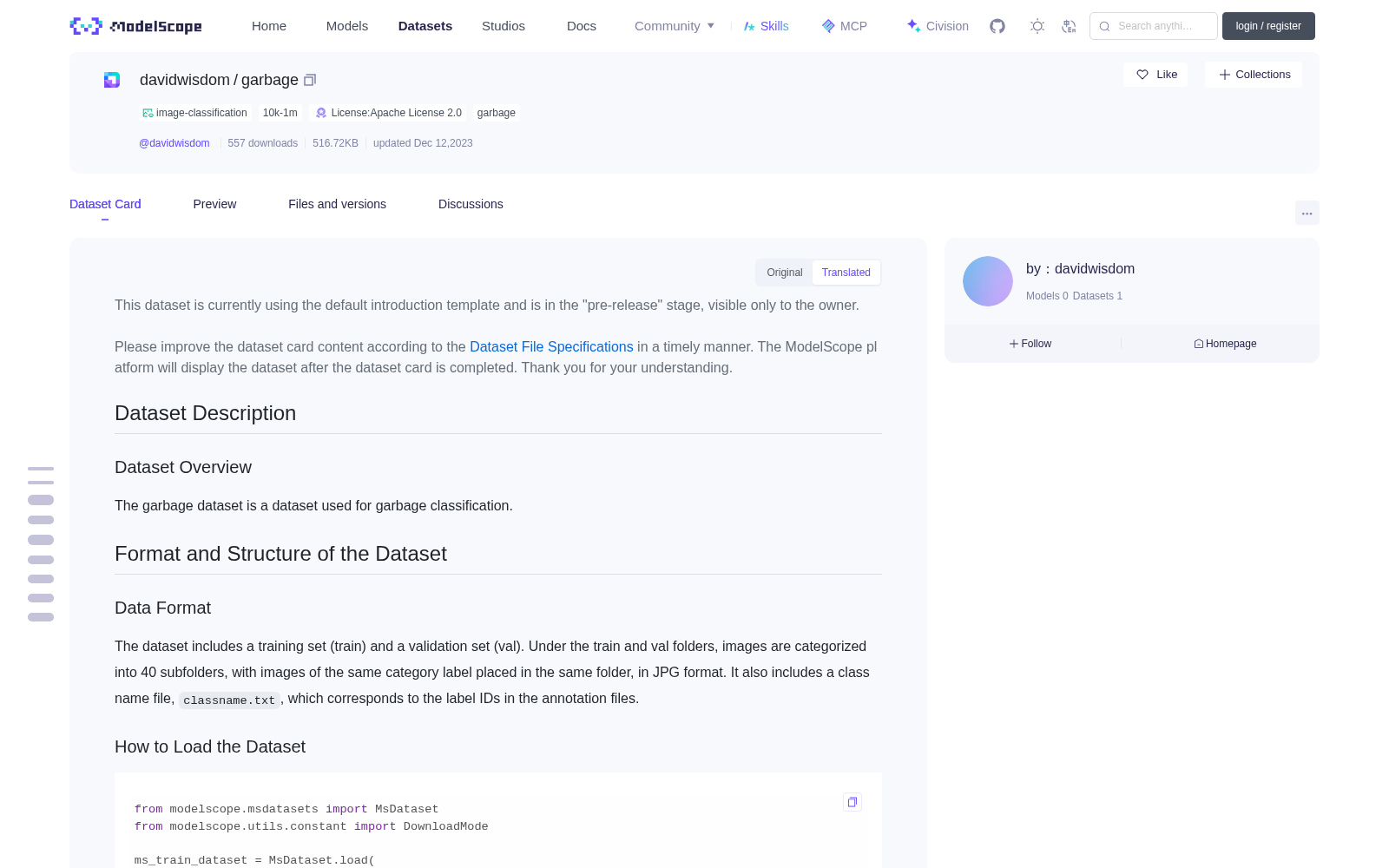Click the ModelScope logo
Image resolution: width=1389 pixels, height=868 pixels.
136,26
